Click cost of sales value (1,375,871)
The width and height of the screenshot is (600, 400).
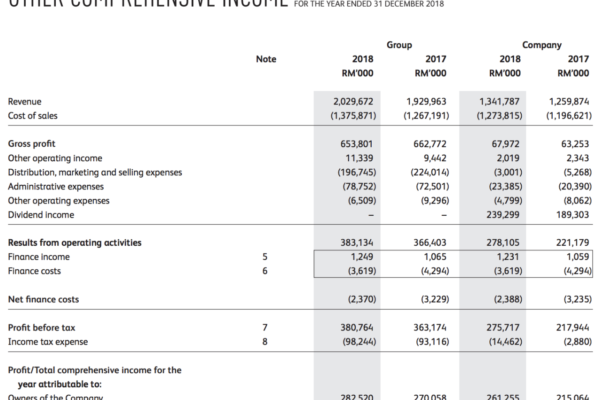click(x=353, y=116)
